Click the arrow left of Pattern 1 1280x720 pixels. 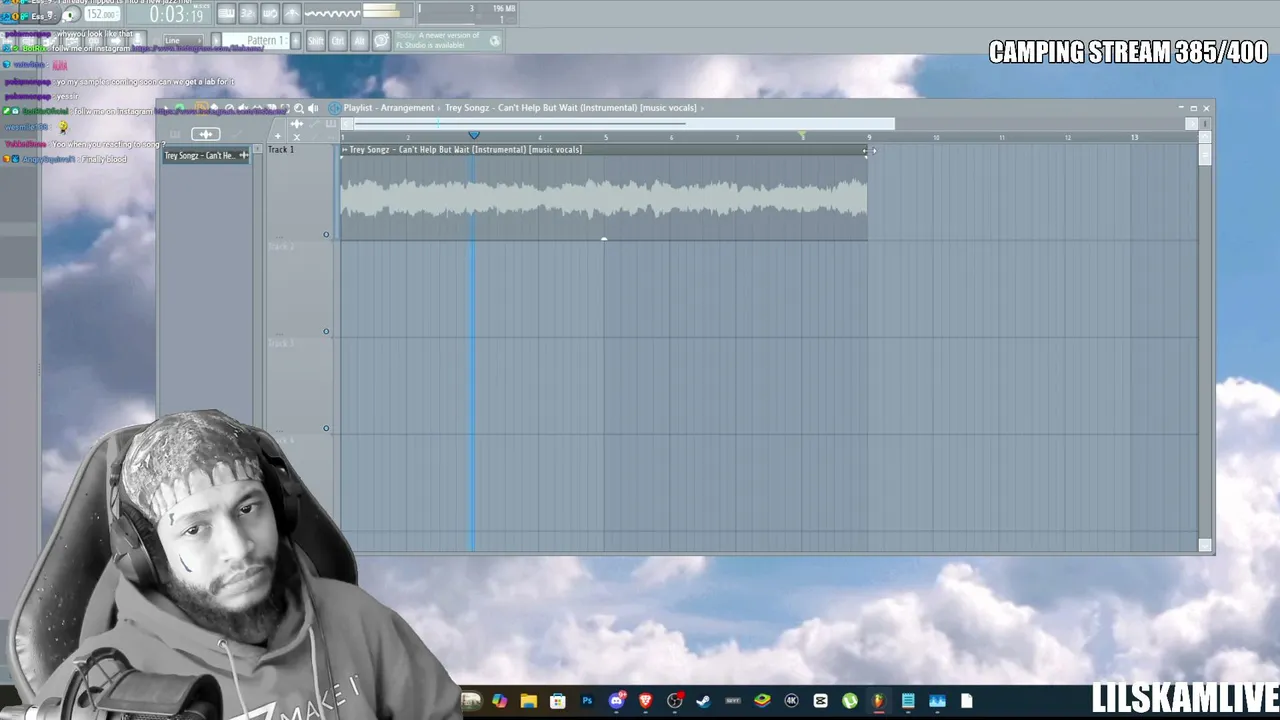pos(215,41)
